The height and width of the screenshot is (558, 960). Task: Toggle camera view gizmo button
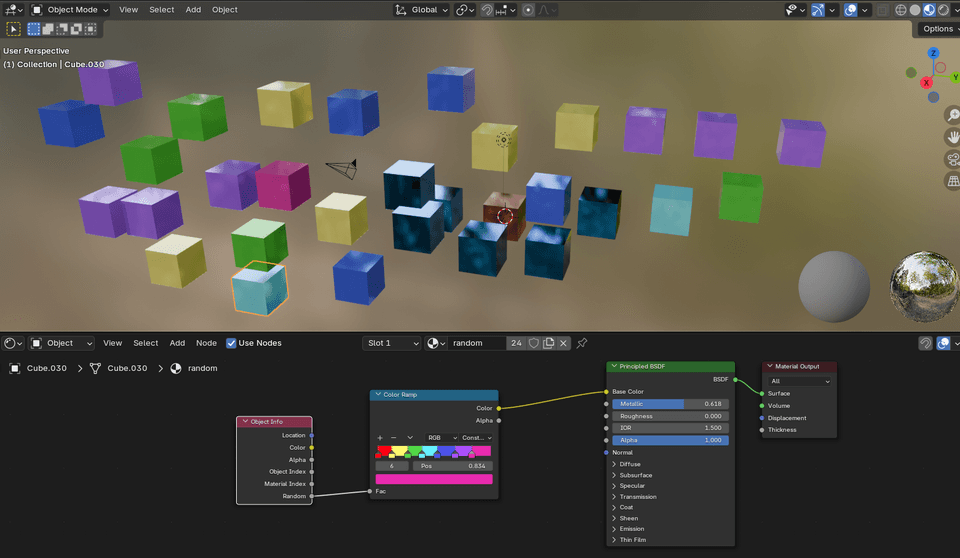[x=952, y=159]
